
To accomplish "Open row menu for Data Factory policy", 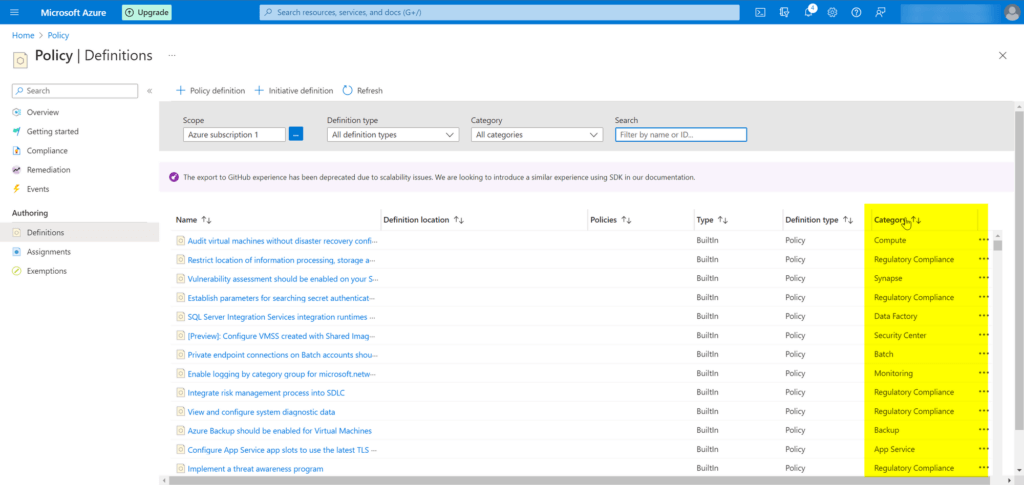I will 984,316.
